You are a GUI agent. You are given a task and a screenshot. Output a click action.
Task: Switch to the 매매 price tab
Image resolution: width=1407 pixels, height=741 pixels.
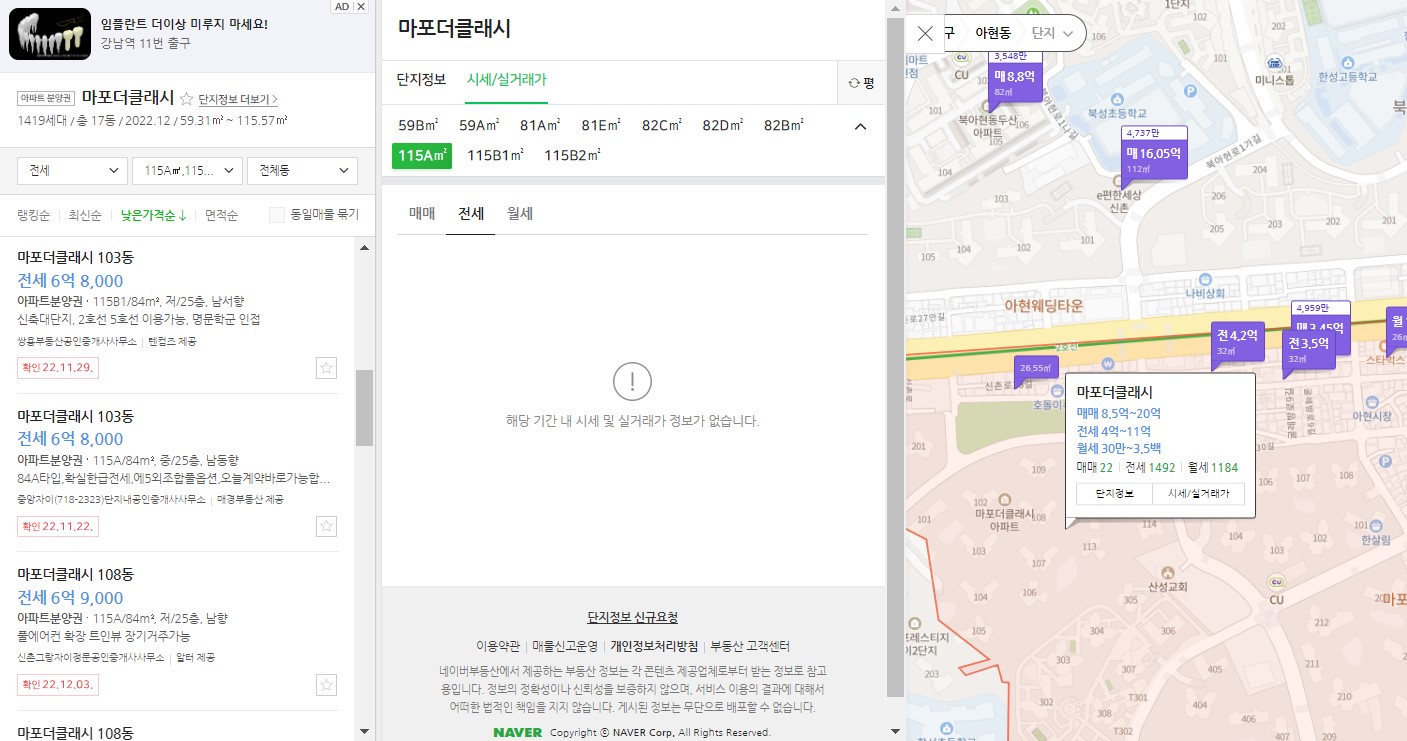[421, 214]
